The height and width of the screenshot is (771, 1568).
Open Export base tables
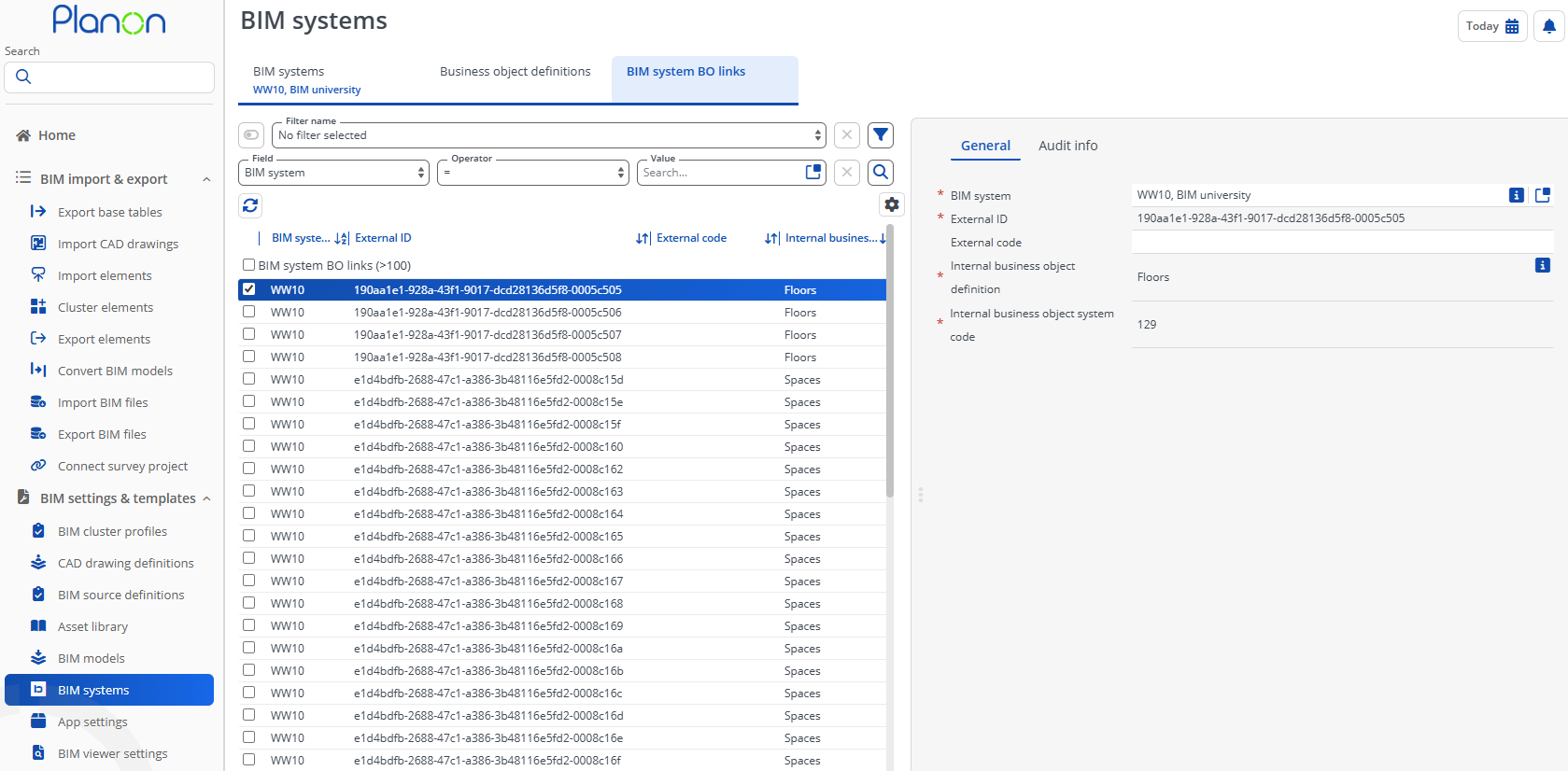click(x=109, y=212)
